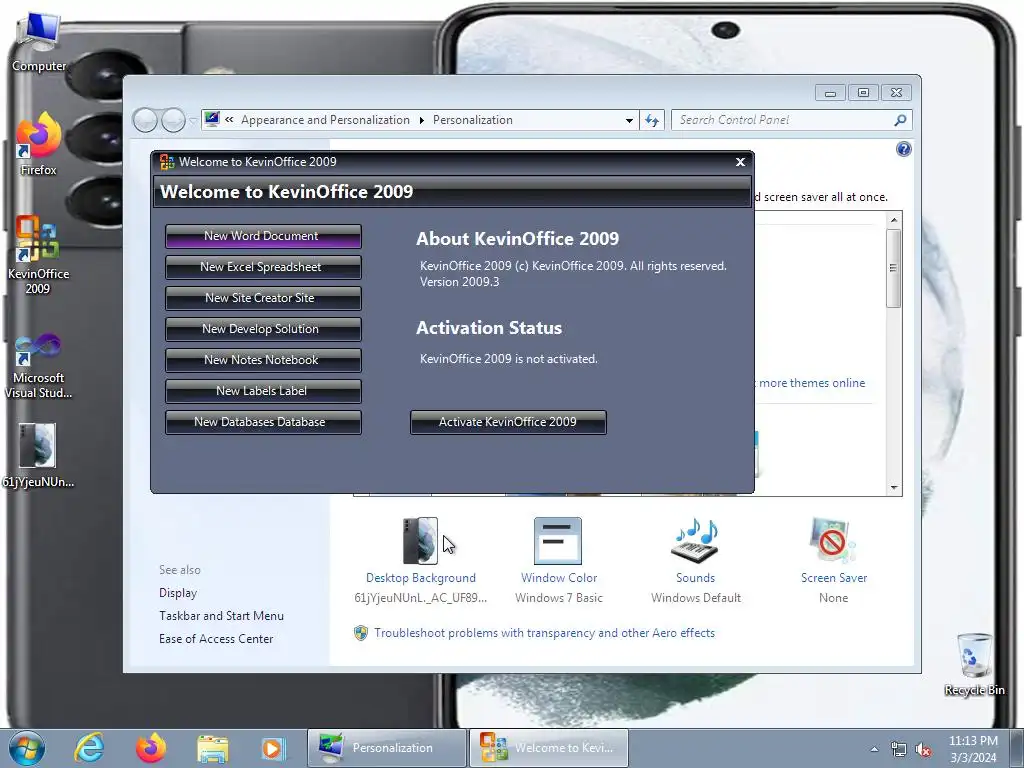Select the Firefox desktop shortcut

click(39, 145)
